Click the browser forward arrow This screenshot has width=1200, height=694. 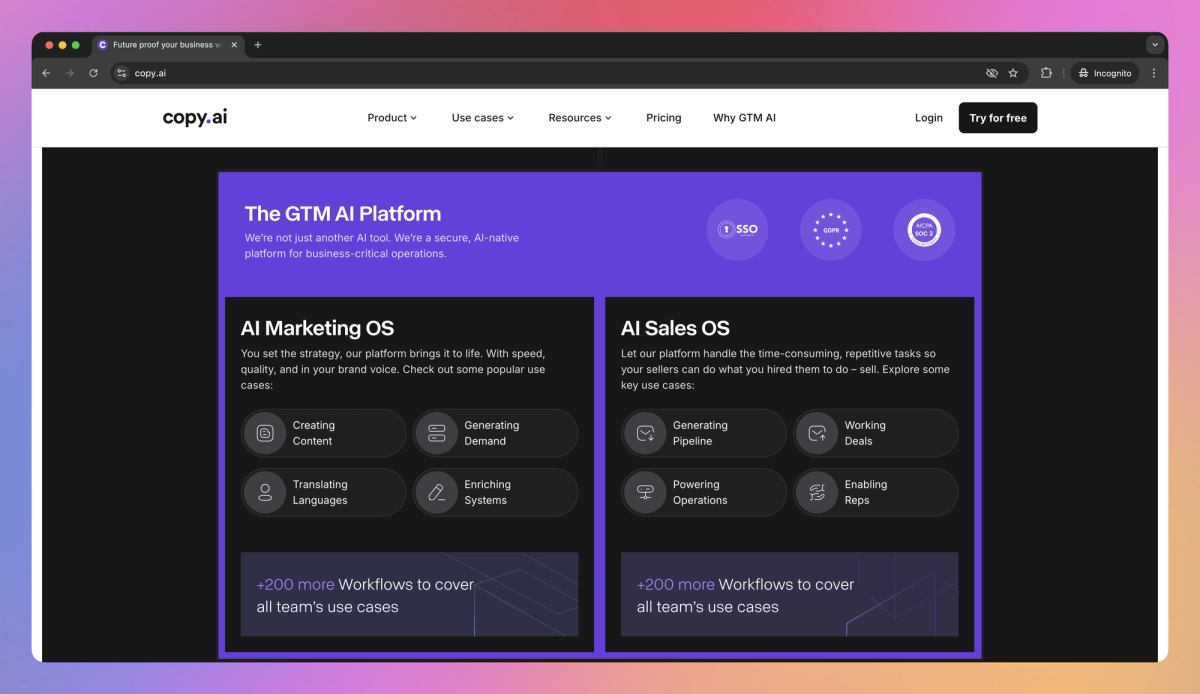point(69,73)
